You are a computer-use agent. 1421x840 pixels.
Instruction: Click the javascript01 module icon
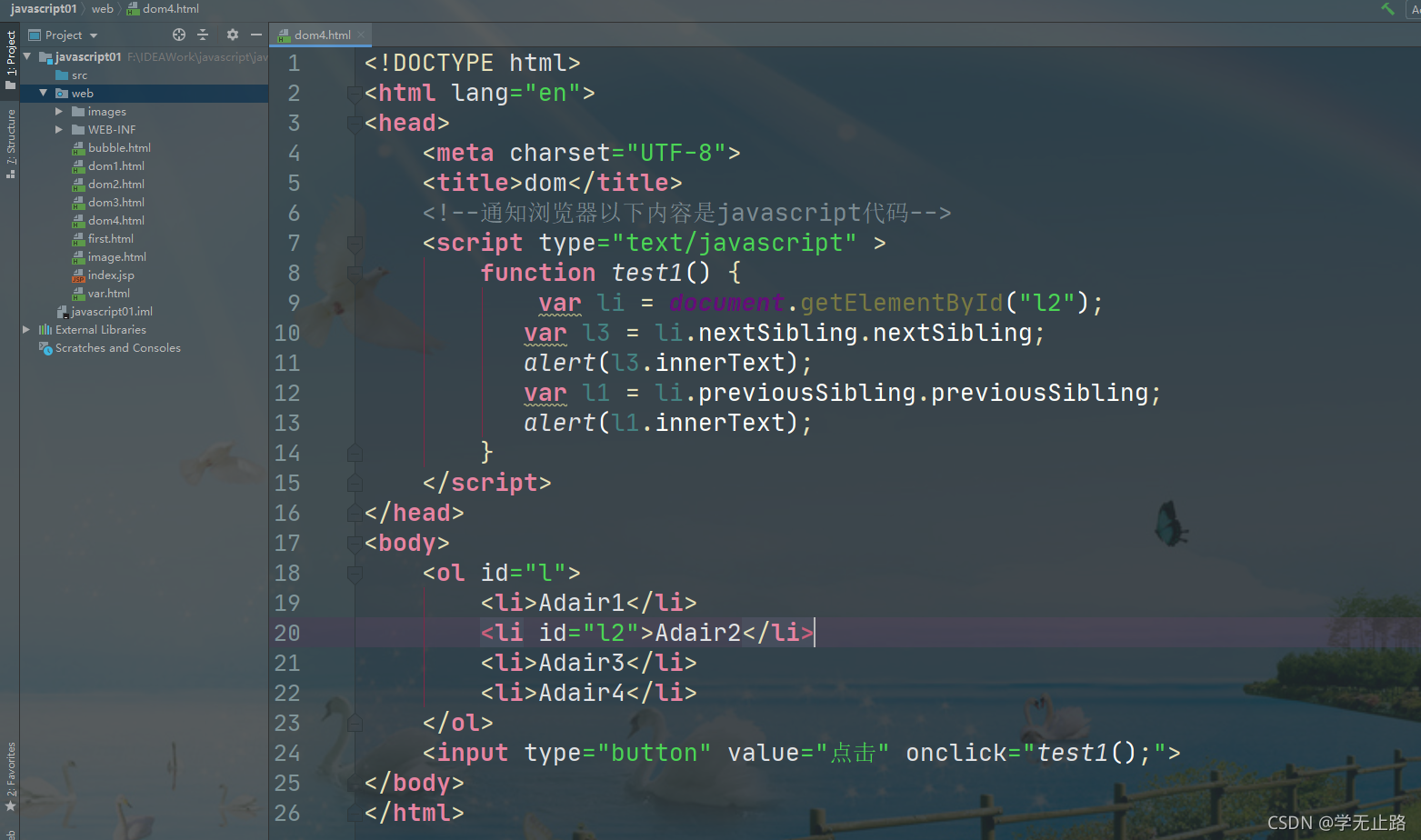(x=45, y=57)
